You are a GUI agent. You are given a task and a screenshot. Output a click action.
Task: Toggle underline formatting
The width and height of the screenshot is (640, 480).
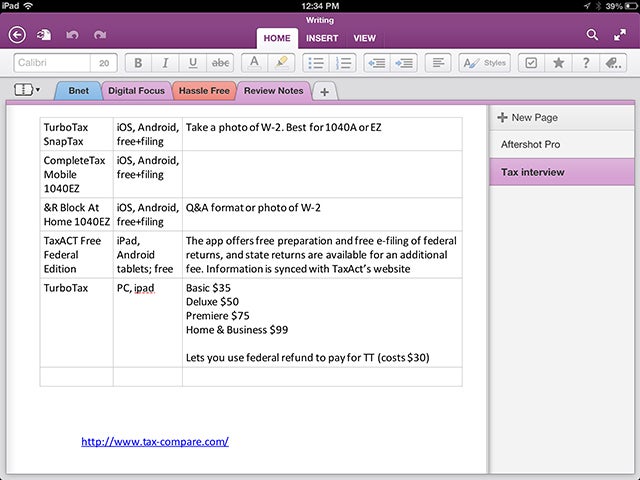tap(193, 63)
